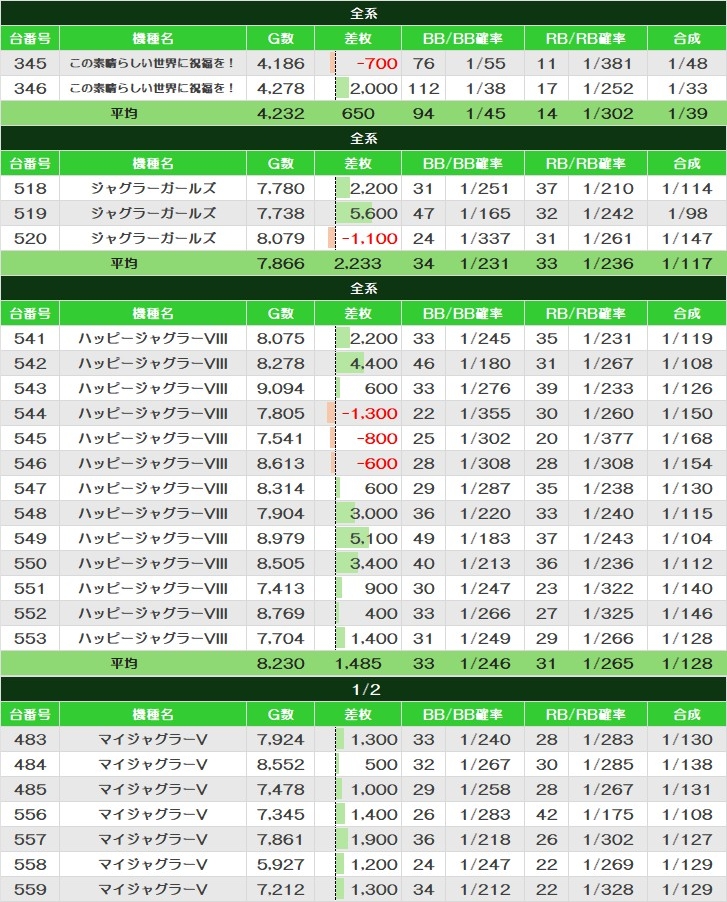Select combined probability 1/98 in row 519
This screenshot has width=727, height=902.
(x=687, y=213)
